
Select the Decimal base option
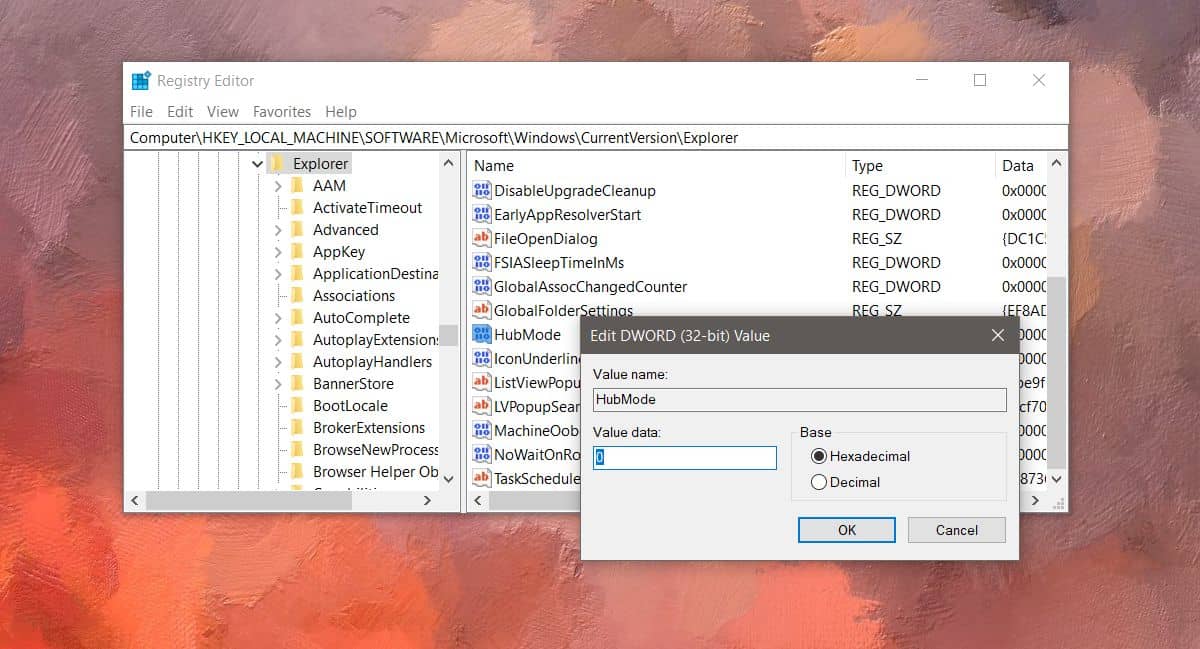click(819, 482)
